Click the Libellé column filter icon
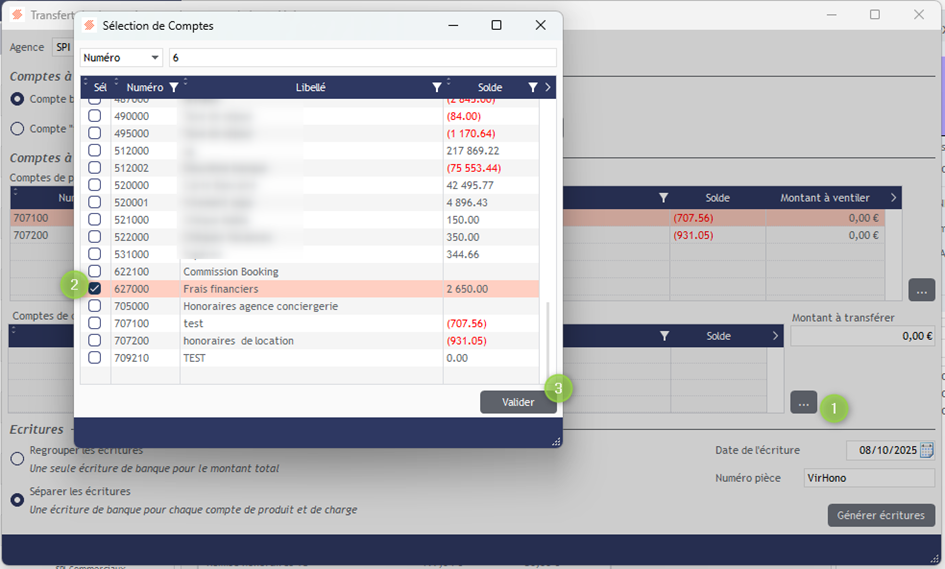Image resolution: width=945 pixels, height=569 pixels. click(x=436, y=88)
